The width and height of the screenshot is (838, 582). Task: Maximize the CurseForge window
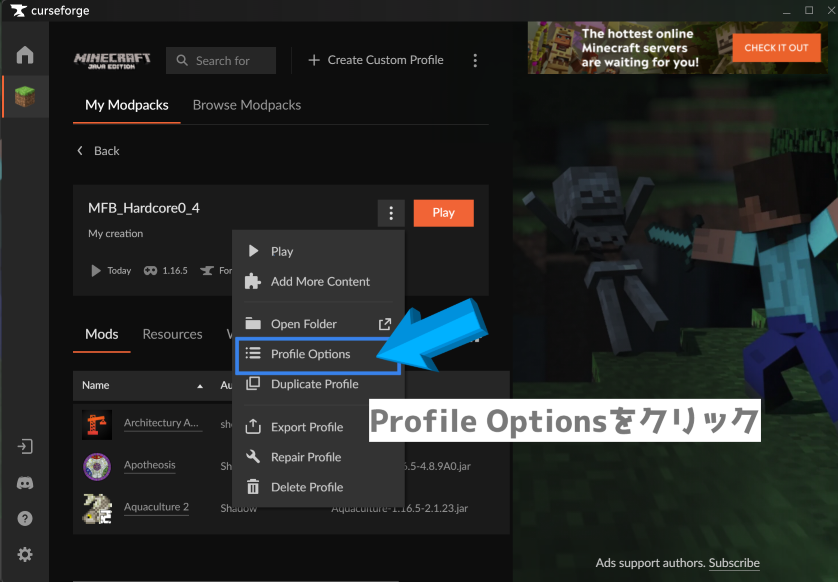(x=809, y=11)
